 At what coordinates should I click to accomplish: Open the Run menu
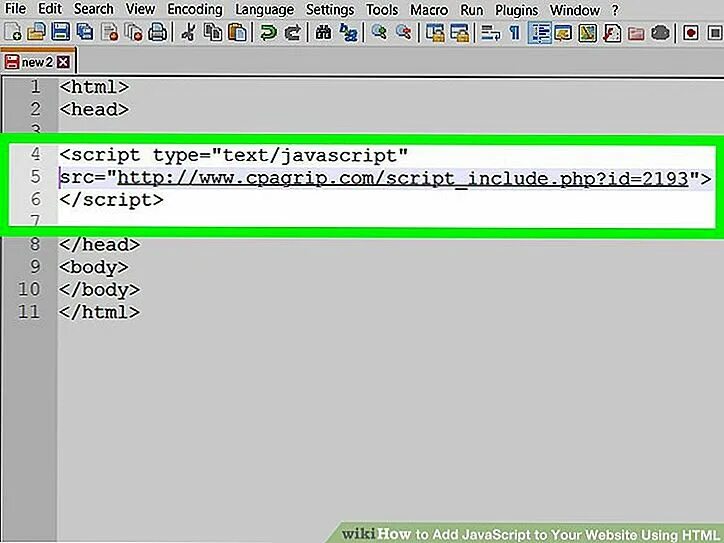tap(471, 9)
